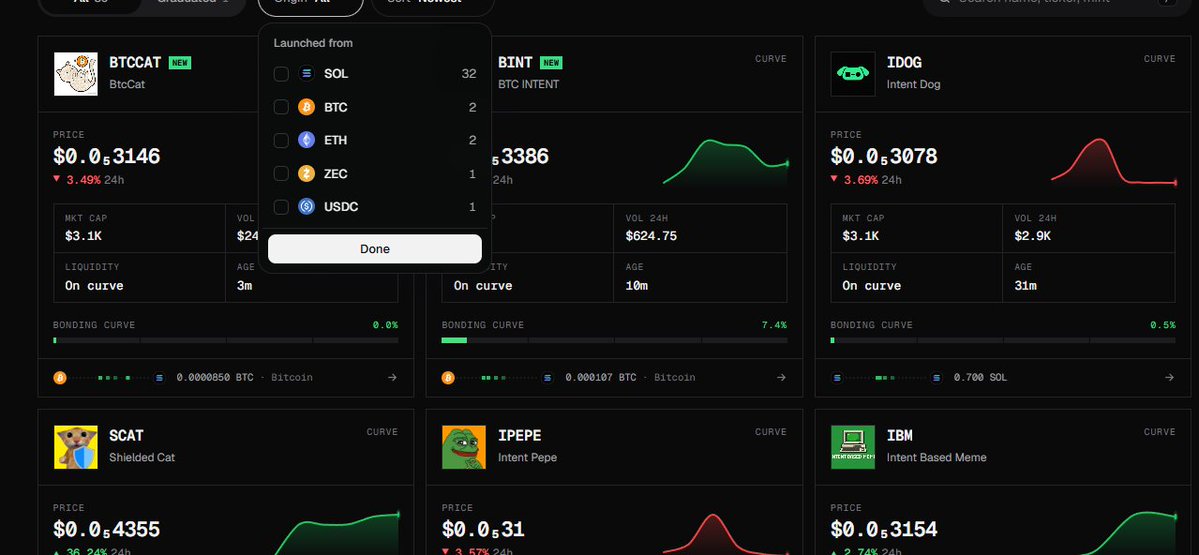Tick the ZEC origin checkbox
The width and height of the screenshot is (1199, 555).
coord(281,174)
